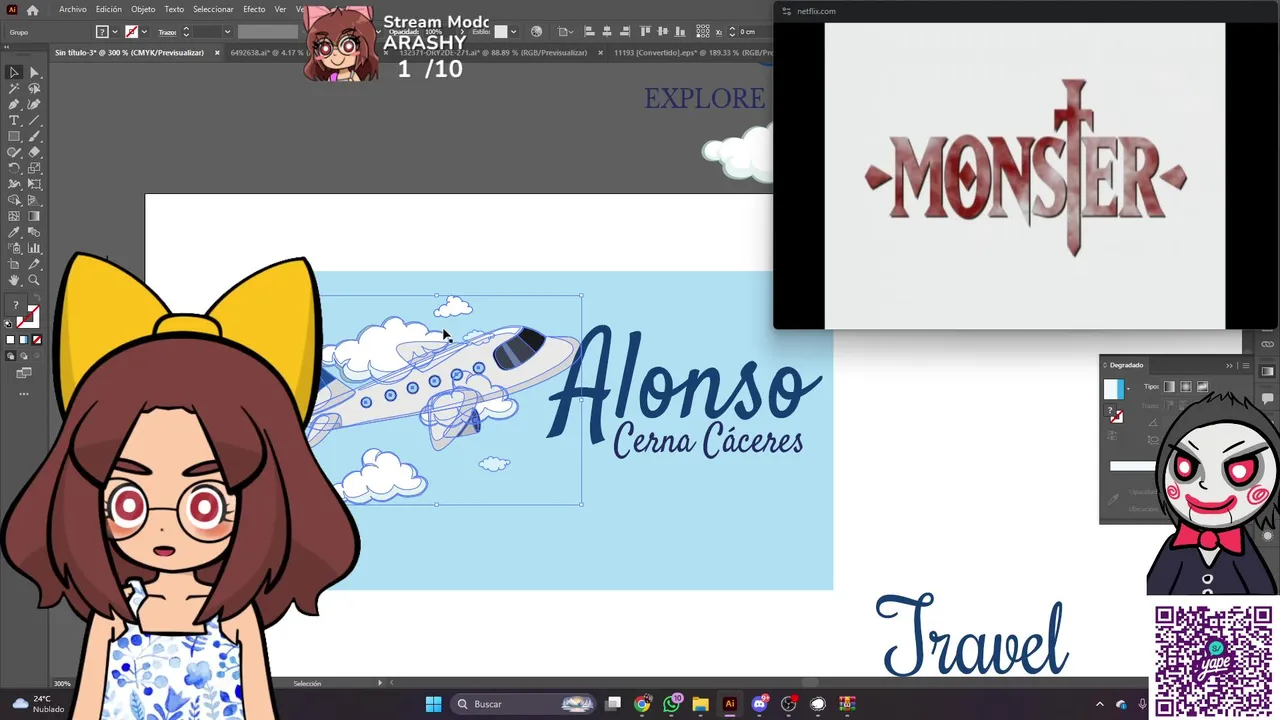Select the Column Graph tool
The height and width of the screenshot is (720, 1280).
click(x=34, y=248)
